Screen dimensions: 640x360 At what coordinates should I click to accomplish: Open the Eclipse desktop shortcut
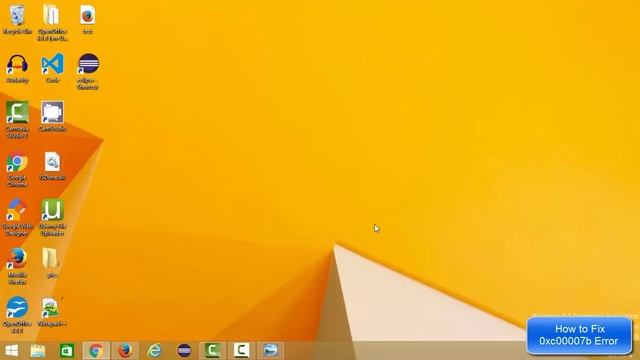pos(88,71)
